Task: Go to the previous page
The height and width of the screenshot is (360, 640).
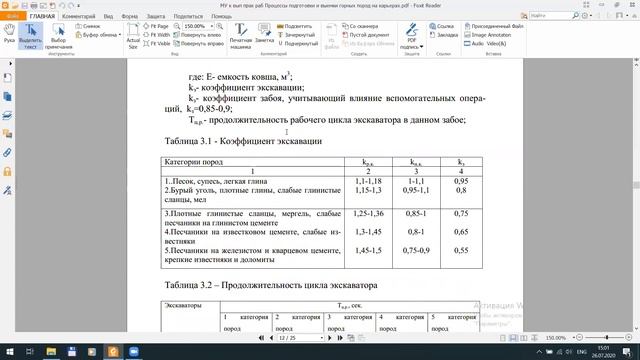Action: [x=271, y=338]
